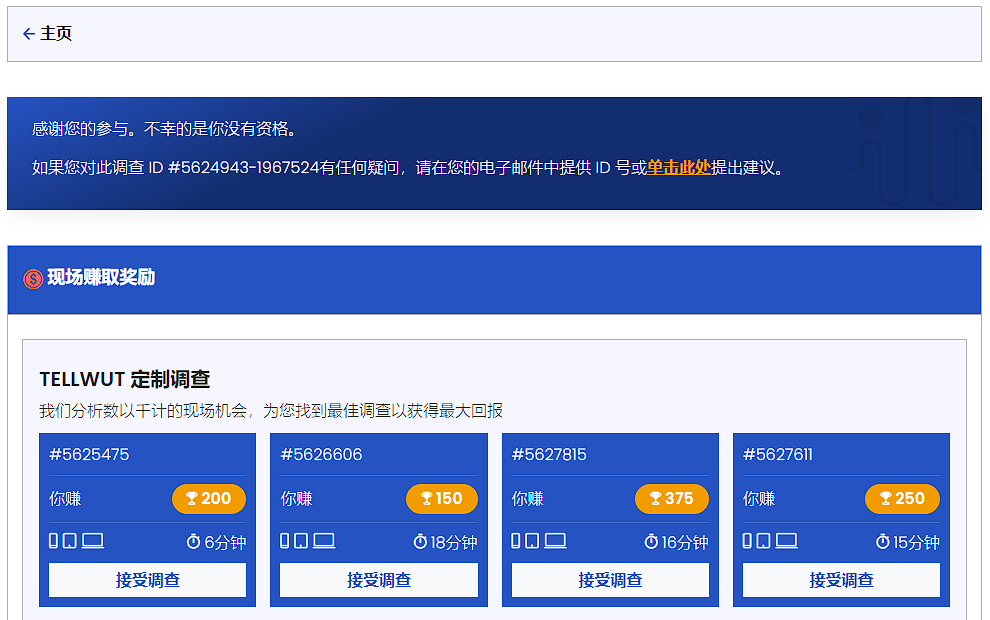This screenshot has height=620, width=990.
Task: Select the survey ID #5626606 text
Action: [x=321, y=455]
